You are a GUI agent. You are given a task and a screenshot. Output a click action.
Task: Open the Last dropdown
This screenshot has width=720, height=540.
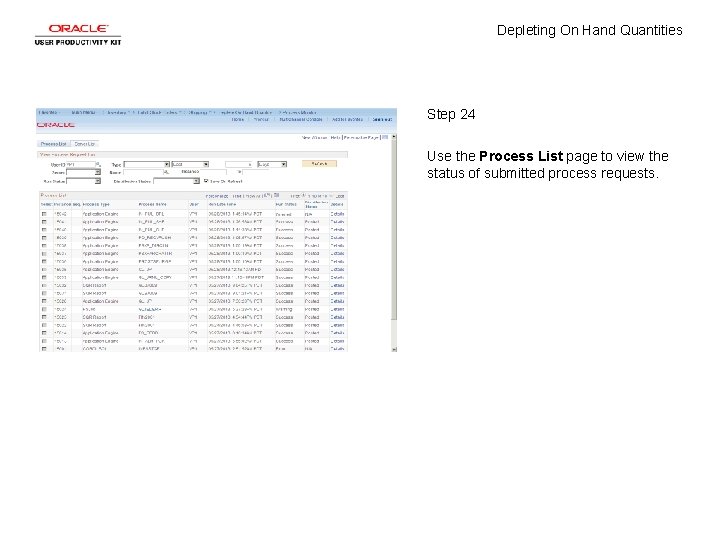[190, 164]
